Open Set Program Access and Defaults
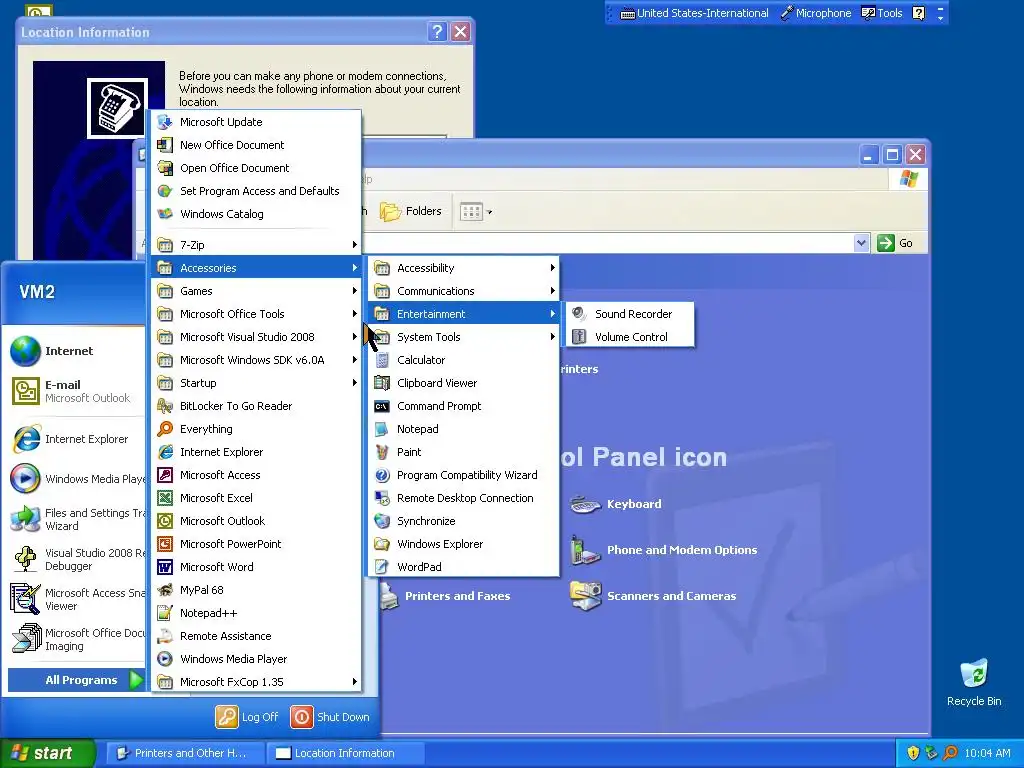The width and height of the screenshot is (1024, 768). [x=256, y=191]
